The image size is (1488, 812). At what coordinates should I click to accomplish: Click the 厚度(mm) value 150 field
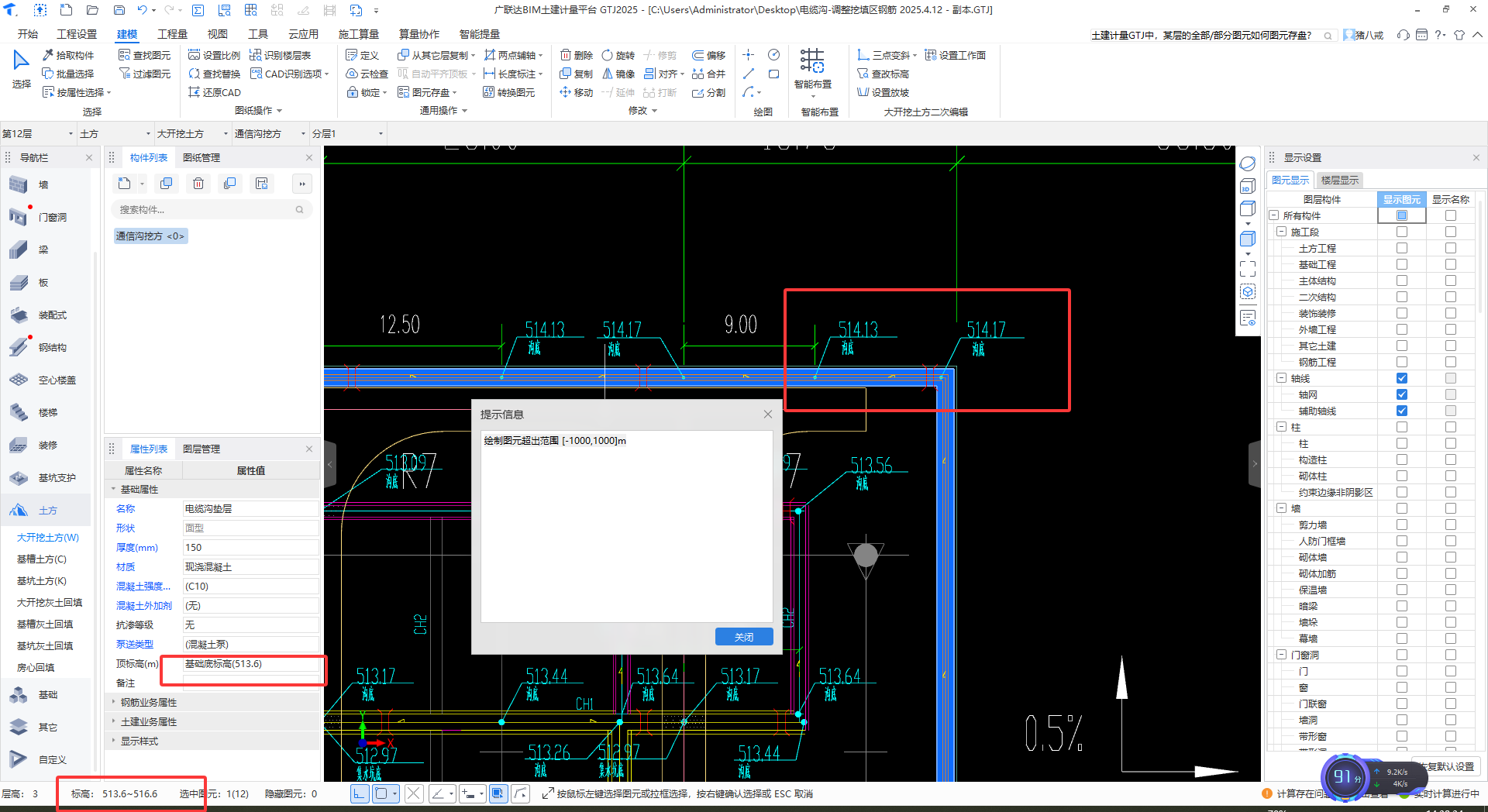[250, 547]
